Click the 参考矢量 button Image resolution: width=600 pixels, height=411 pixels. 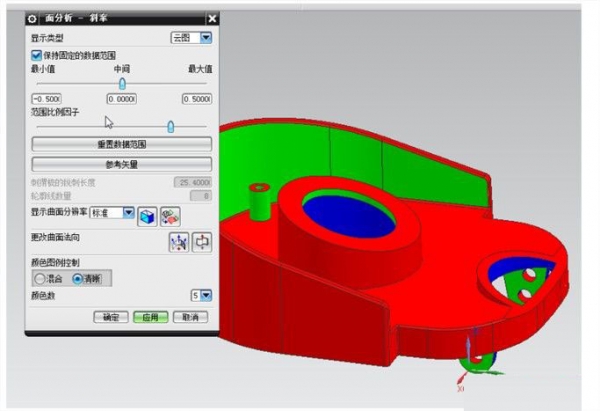pos(122,165)
